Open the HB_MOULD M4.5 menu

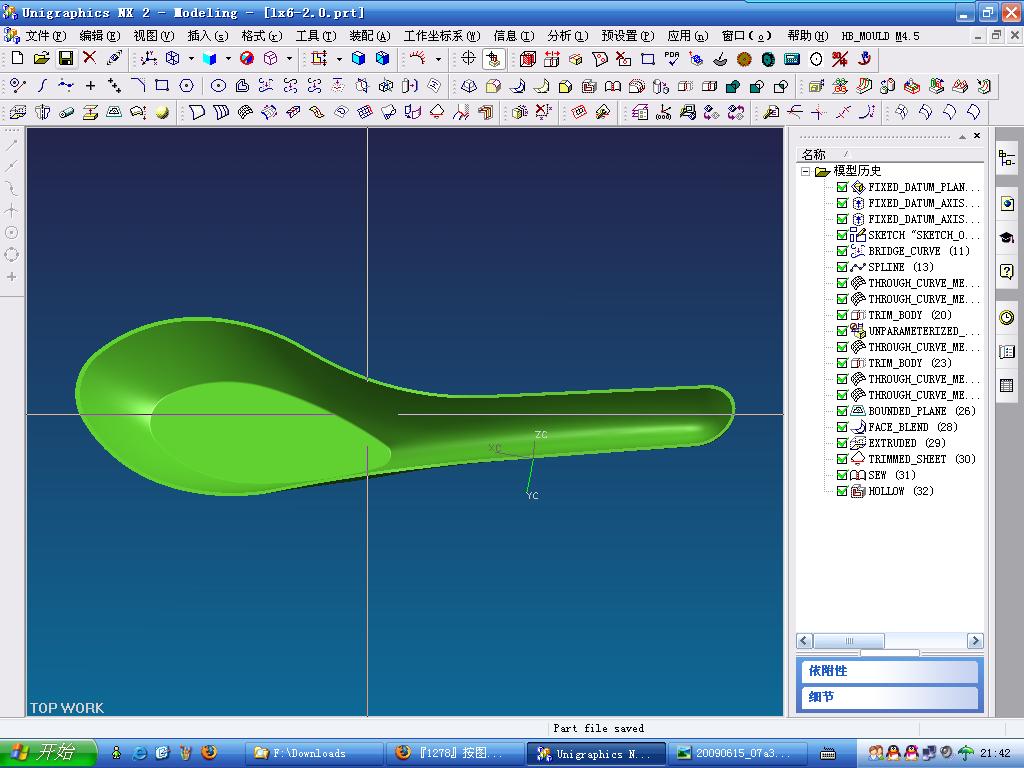[880, 35]
